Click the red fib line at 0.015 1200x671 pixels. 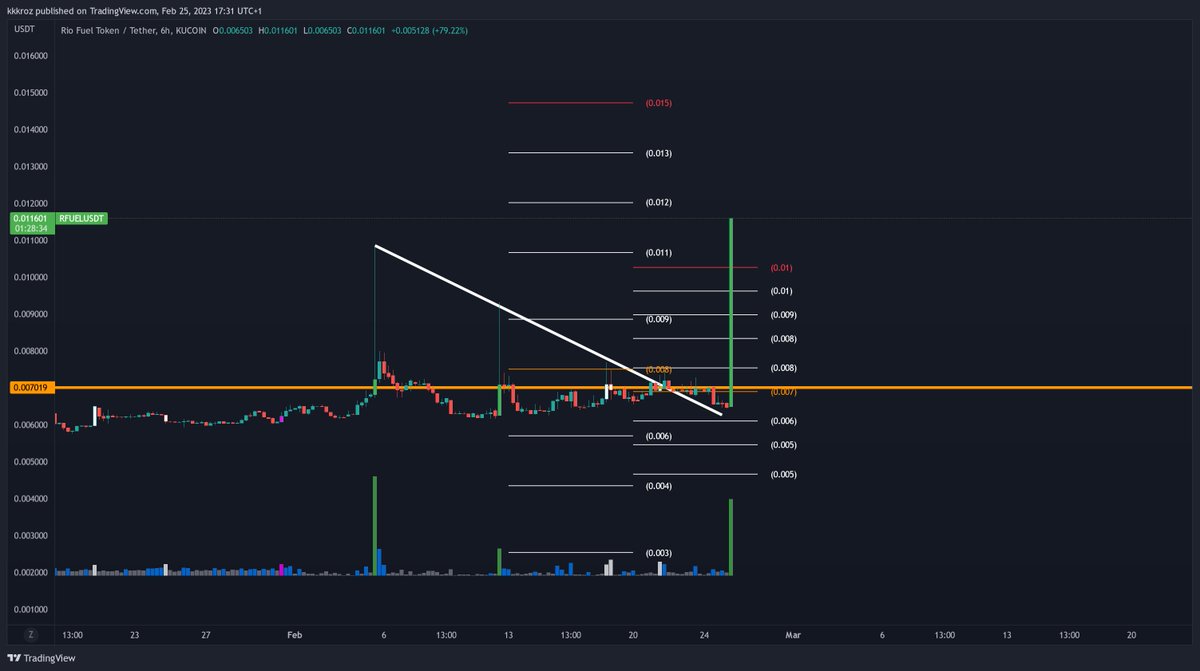point(570,102)
